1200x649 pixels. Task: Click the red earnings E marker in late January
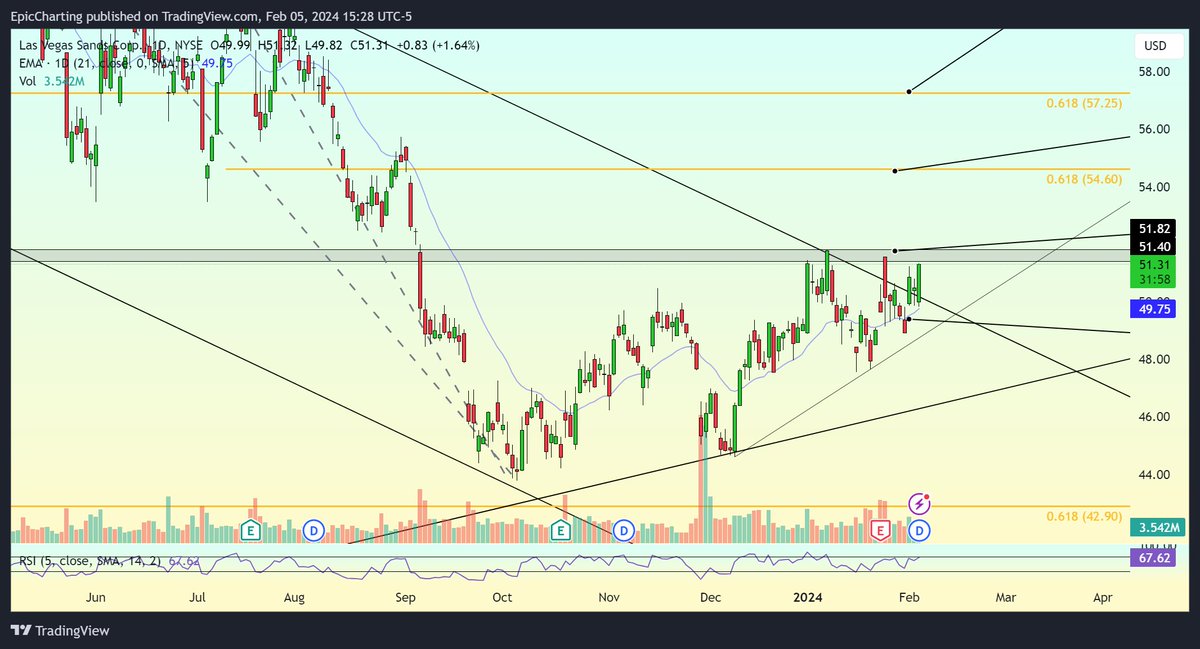(881, 529)
